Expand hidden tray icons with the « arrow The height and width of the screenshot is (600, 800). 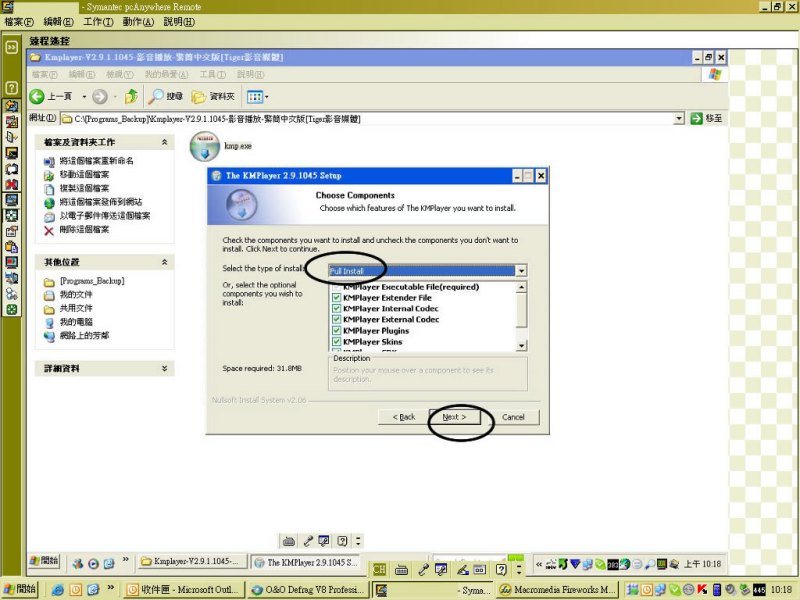tap(539, 564)
